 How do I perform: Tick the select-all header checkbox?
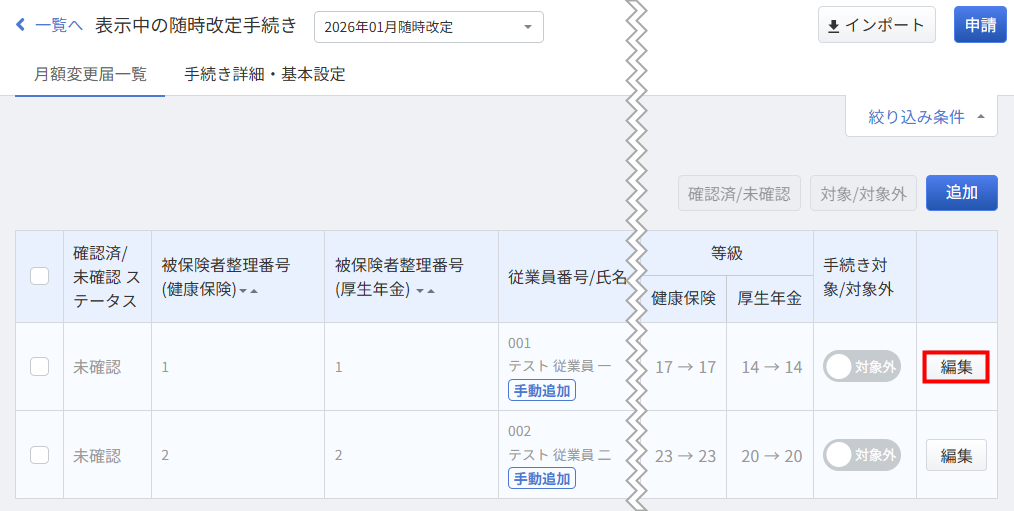(40, 277)
